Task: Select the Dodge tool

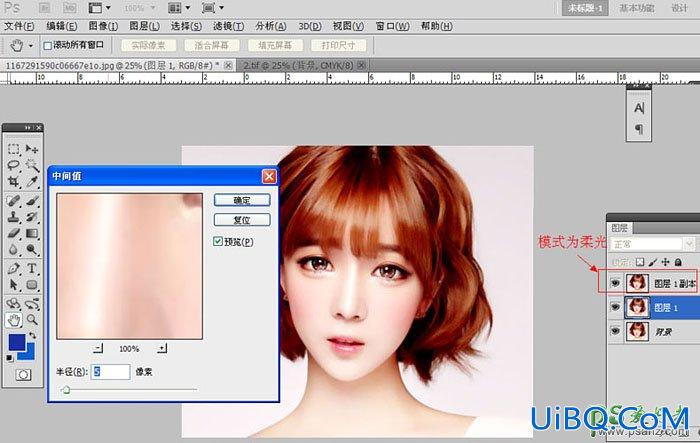Action: pos(32,249)
